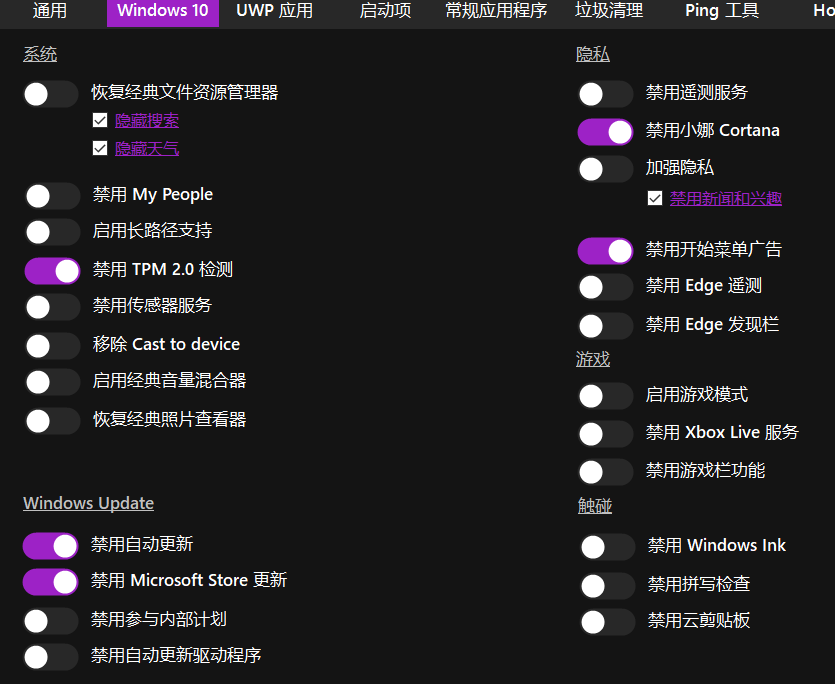Screen dimensions: 835x684
Task: Switch to the 通用 tab
Action: pos(50,13)
